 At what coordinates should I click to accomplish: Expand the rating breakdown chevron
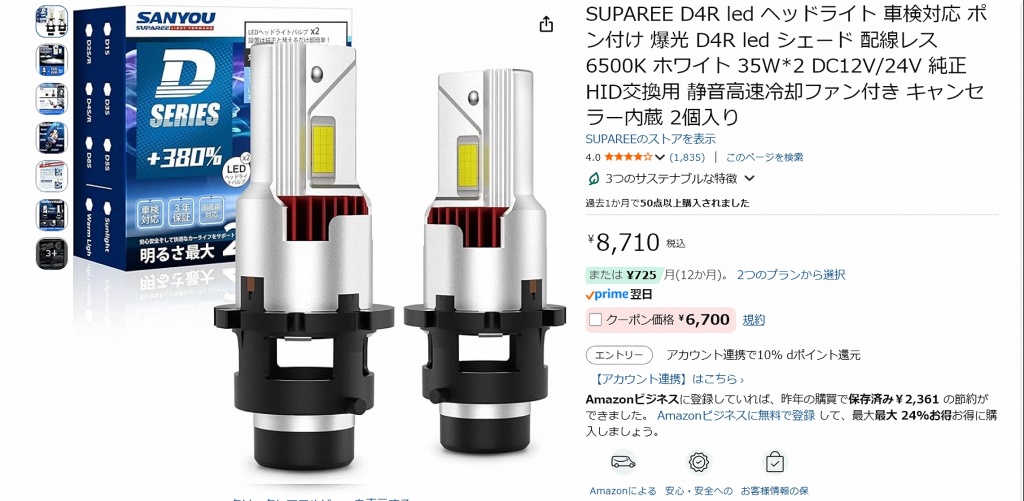[660, 157]
